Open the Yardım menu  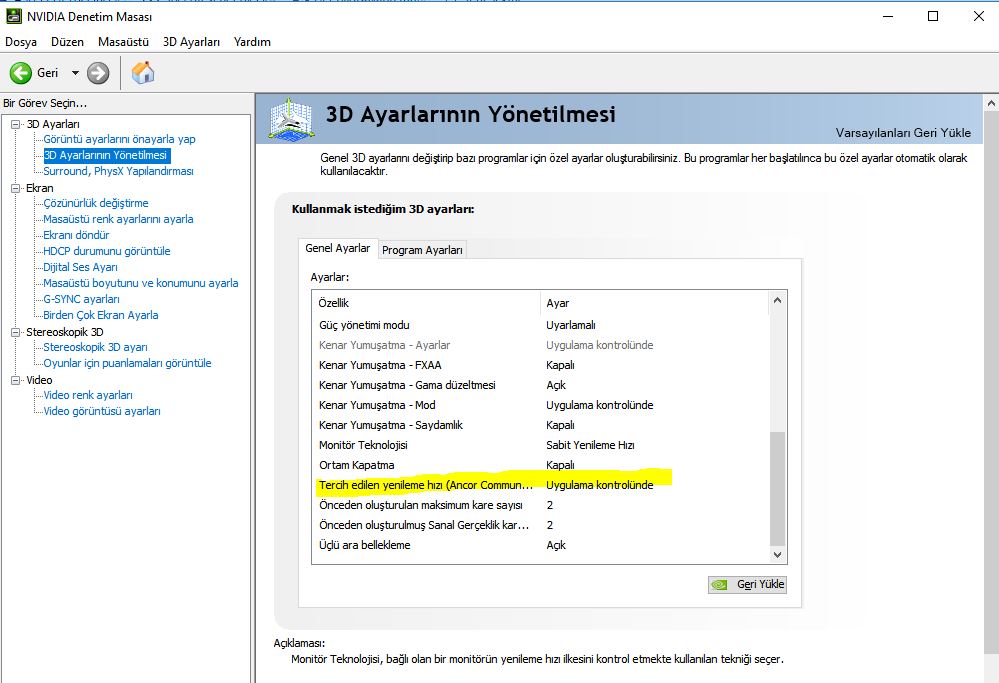tap(252, 42)
